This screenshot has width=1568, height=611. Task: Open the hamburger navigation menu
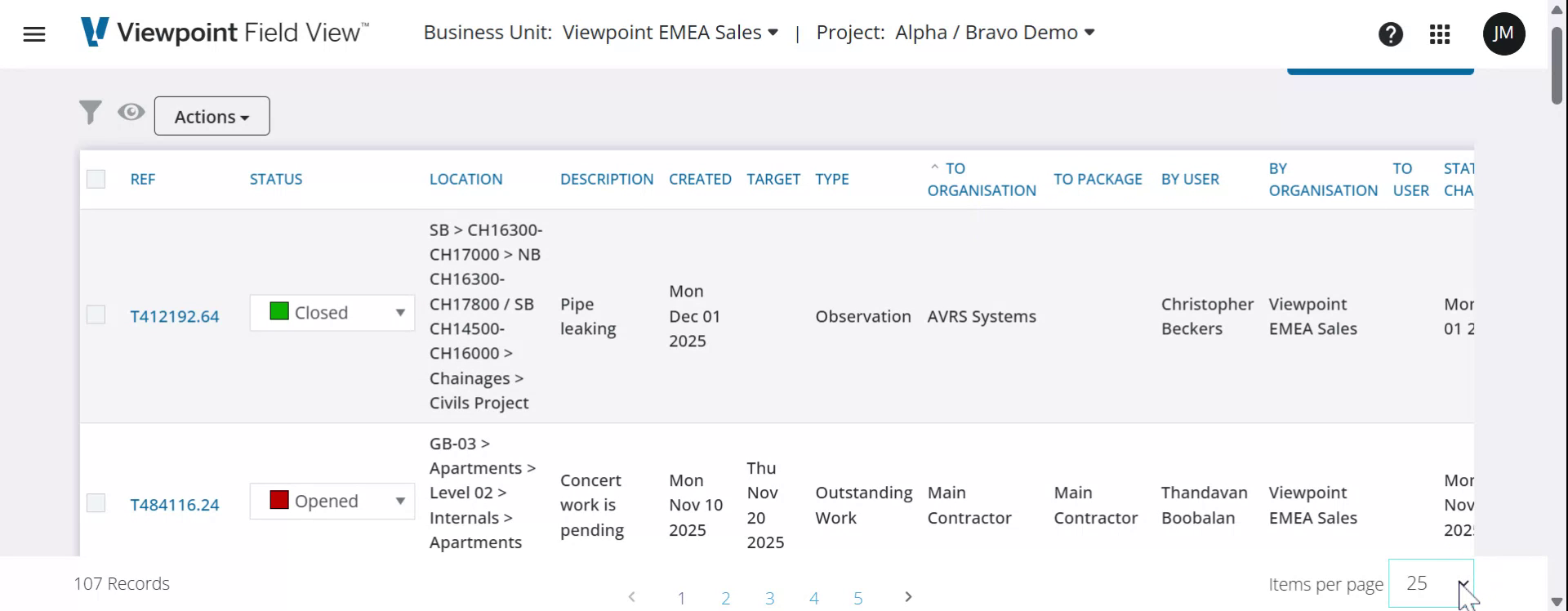pos(34,34)
